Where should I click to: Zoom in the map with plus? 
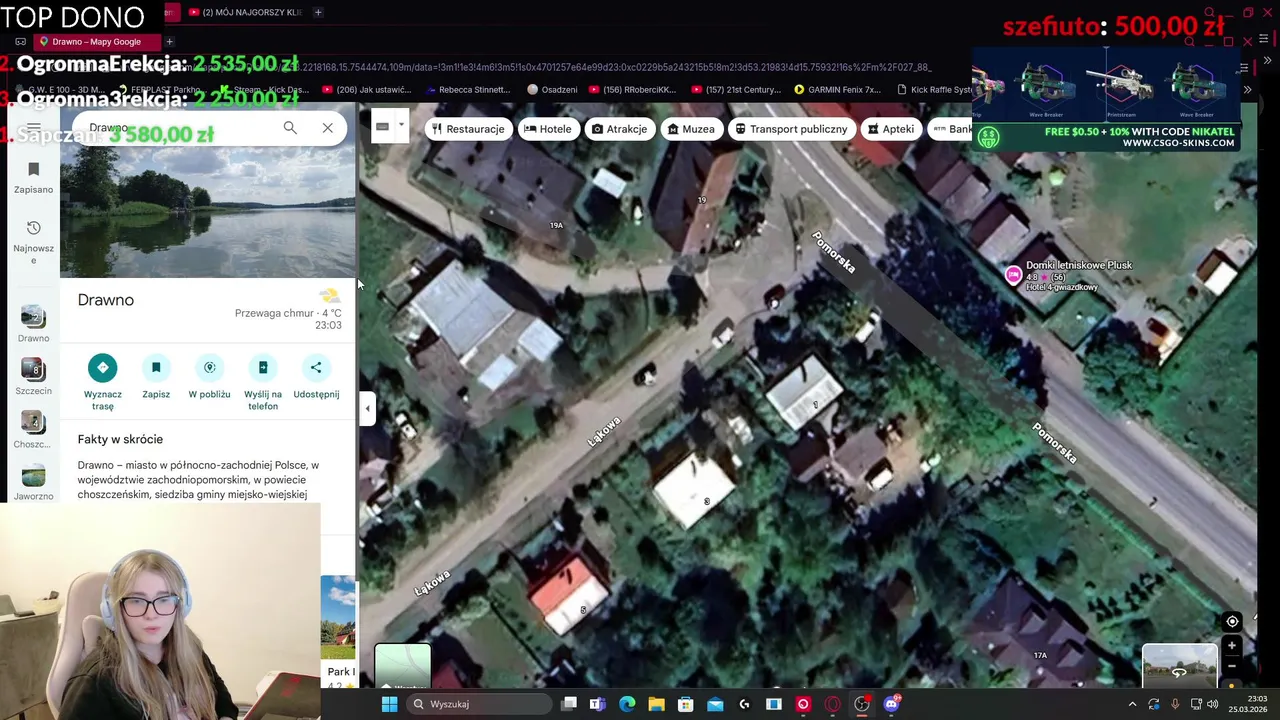pos(1232,646)
